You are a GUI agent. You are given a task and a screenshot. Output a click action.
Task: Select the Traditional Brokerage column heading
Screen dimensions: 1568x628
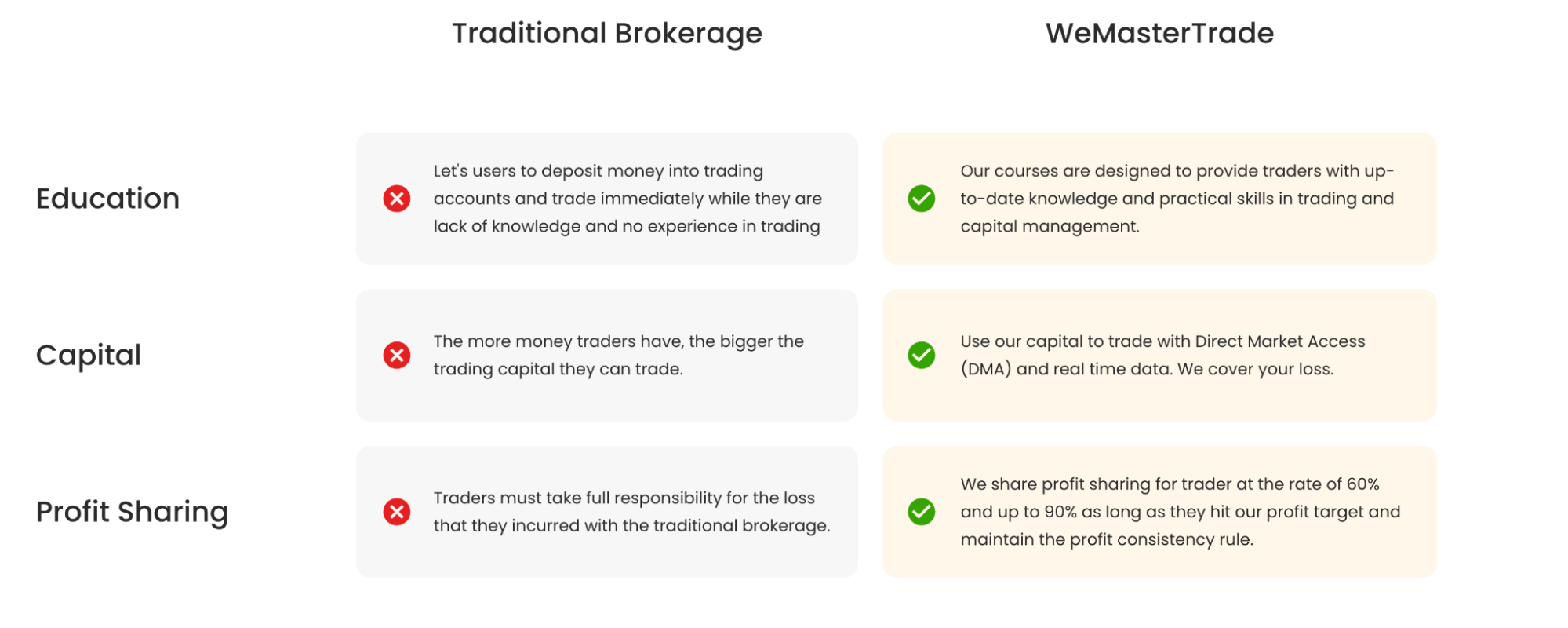607,34
